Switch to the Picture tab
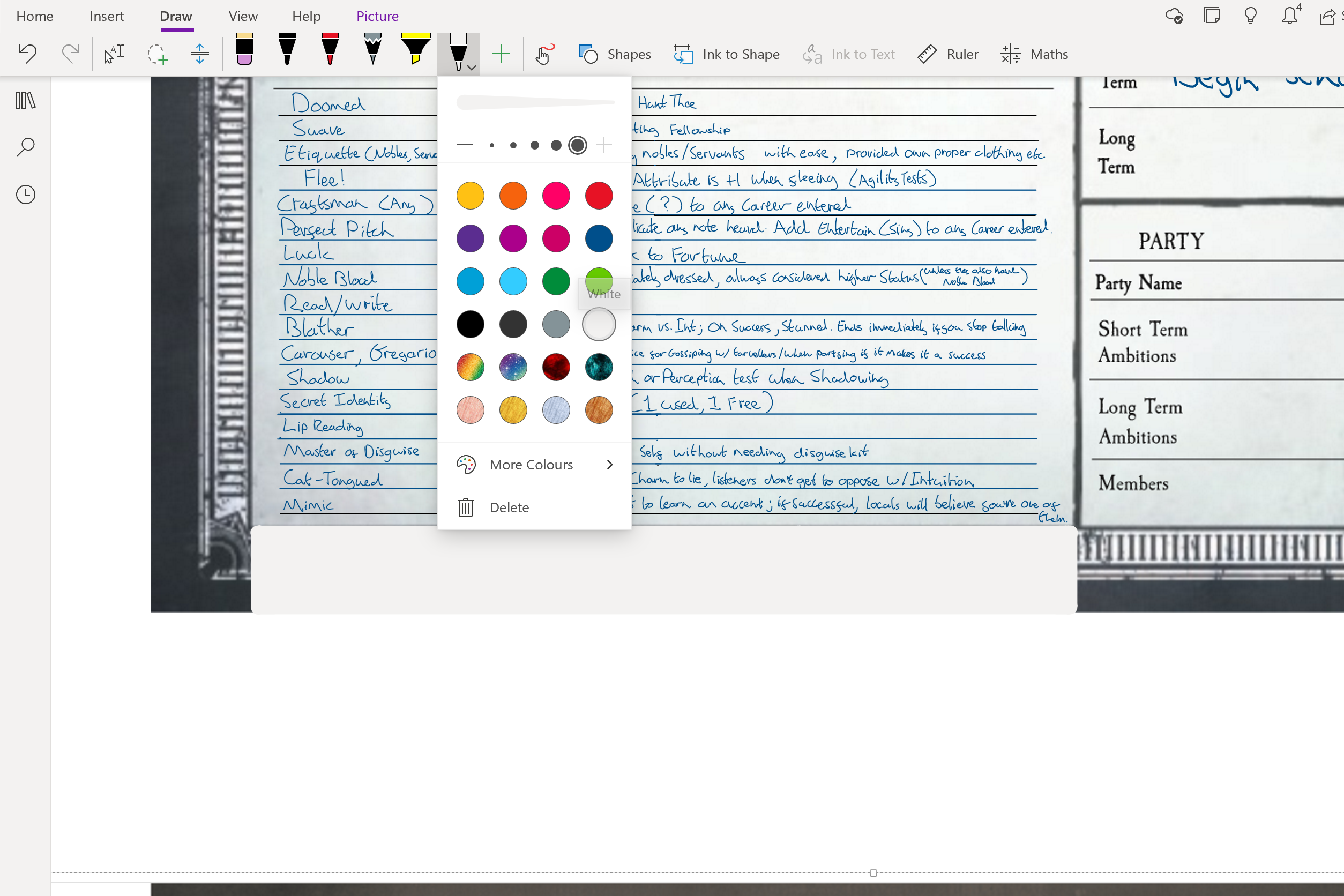The width and height of the screenshot is (1344, 896). coord(377,16)
